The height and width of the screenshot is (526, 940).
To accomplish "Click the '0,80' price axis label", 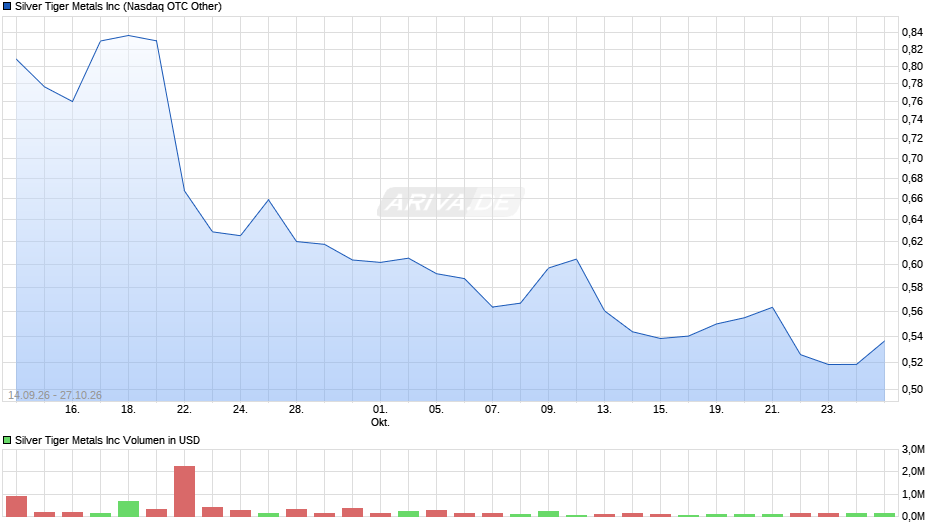I will click(x=912, y=67).
